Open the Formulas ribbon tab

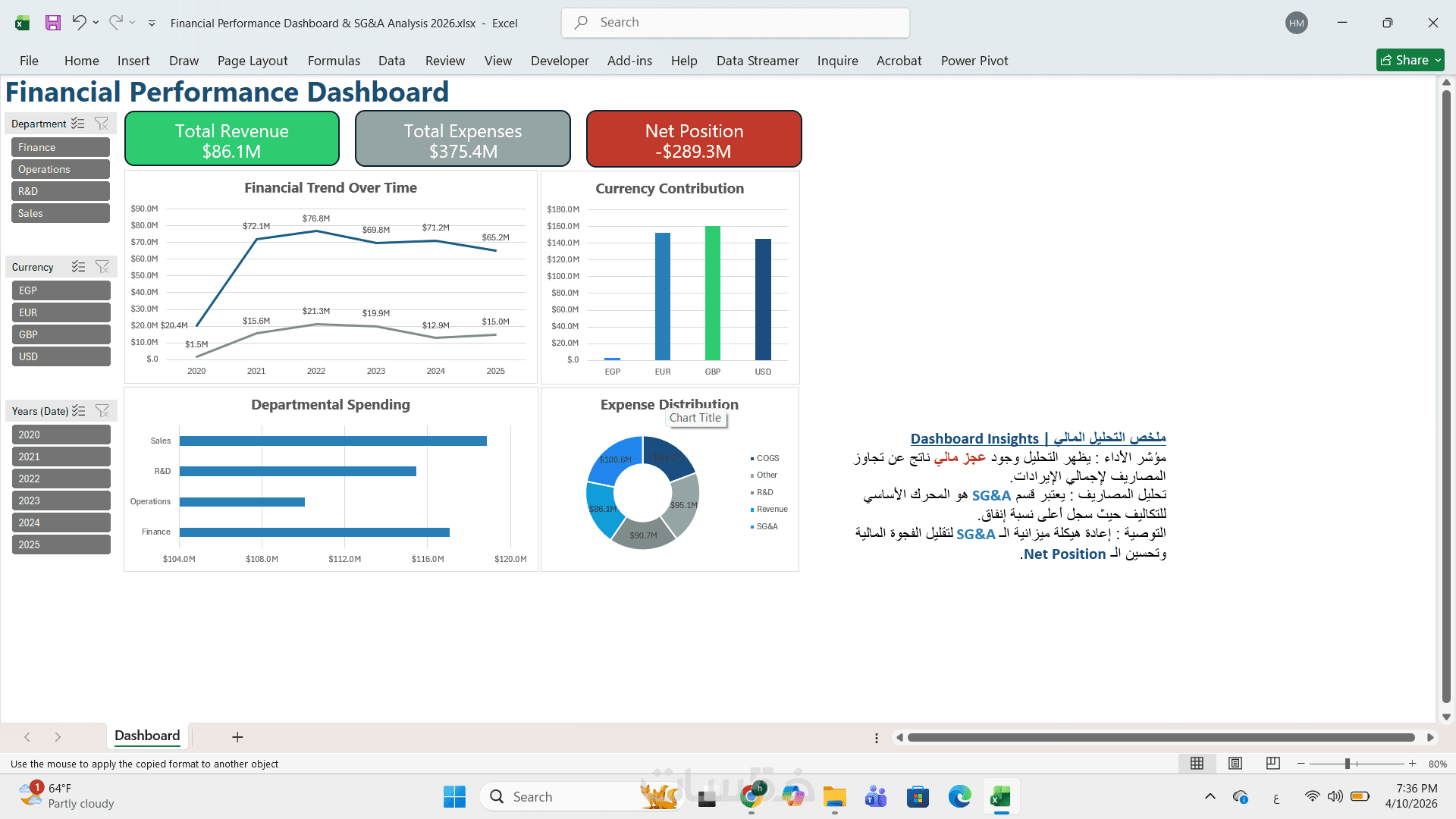pos(334,61)
